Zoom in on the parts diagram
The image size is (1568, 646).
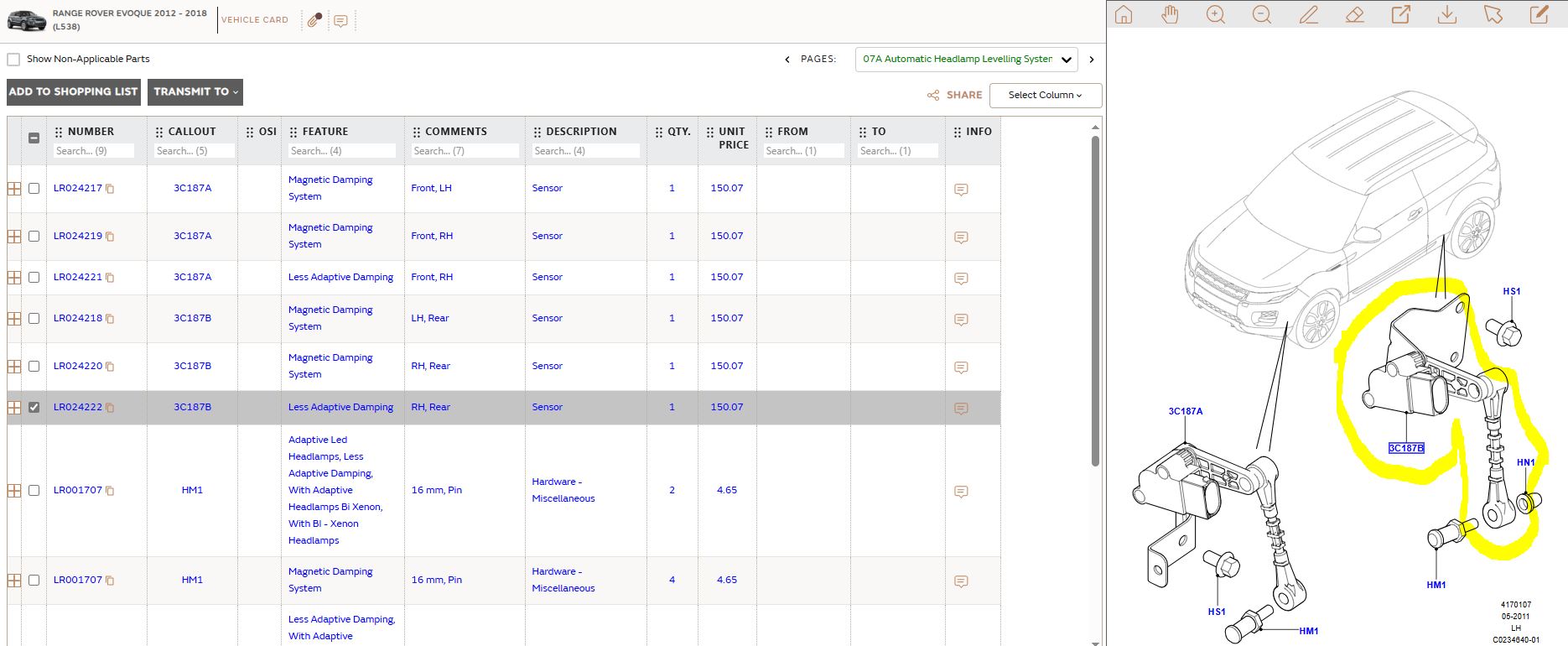pyautogui.click(x=1216, y=15)
